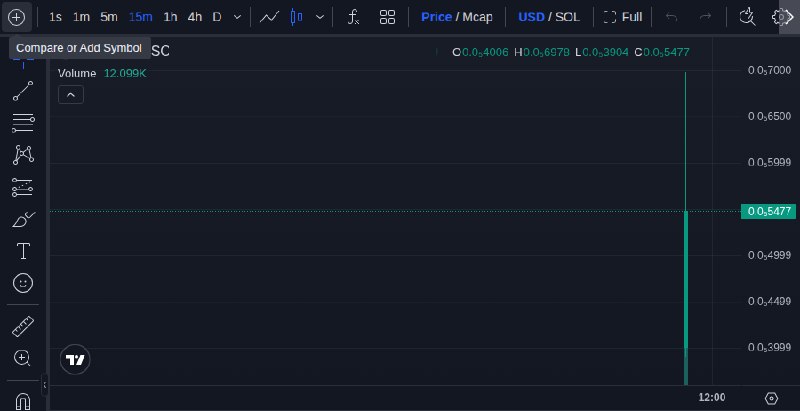Viewport: 800px width, 411px height.
Task: Collapse the Volume indicator legend
Action: coord(71,95)
